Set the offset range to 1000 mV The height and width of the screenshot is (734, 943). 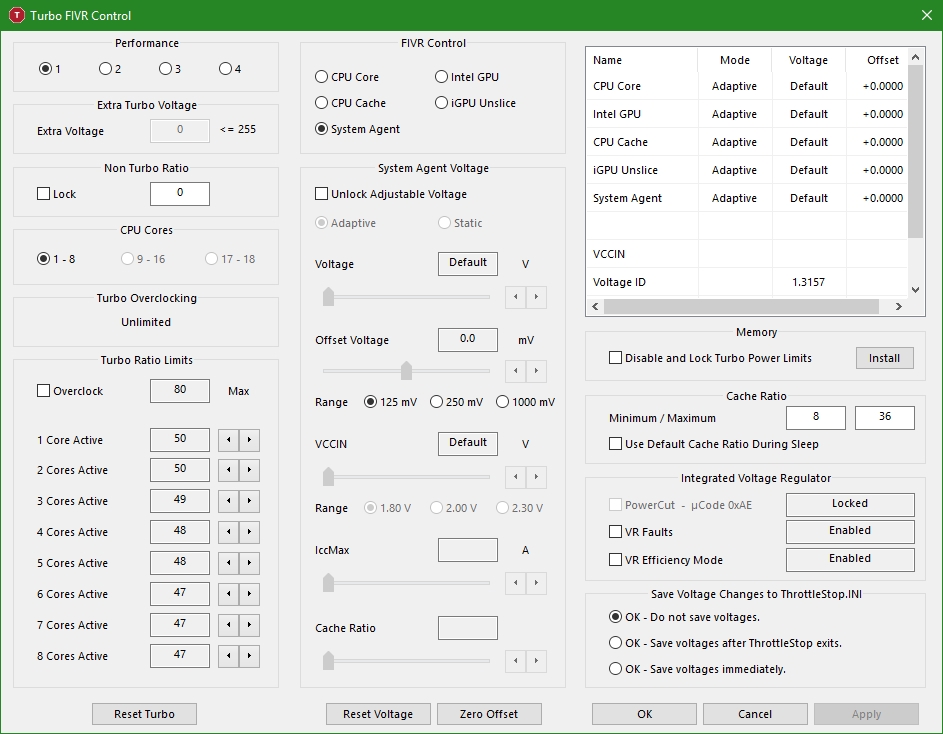pos(526,402)
